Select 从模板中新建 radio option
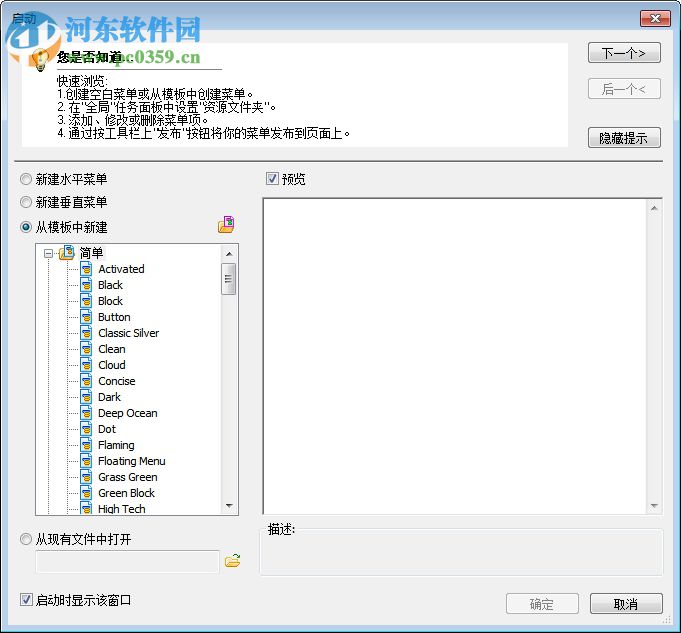The image size is (681, 633). point(26,227)
